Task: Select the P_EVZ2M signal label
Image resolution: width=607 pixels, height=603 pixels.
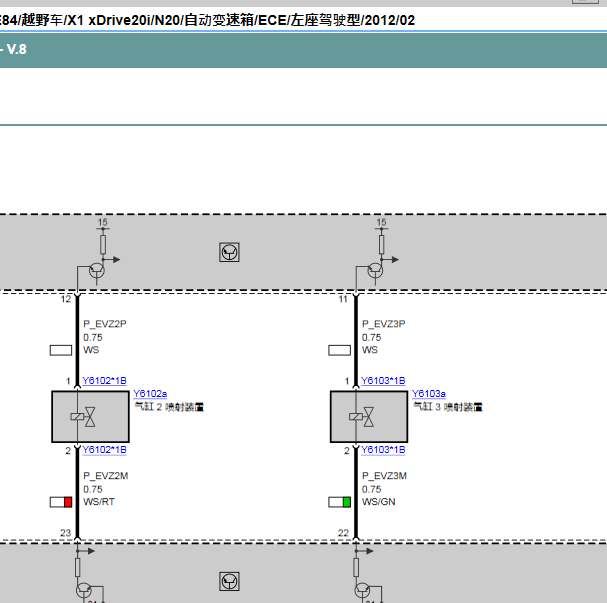Action: 106,476
